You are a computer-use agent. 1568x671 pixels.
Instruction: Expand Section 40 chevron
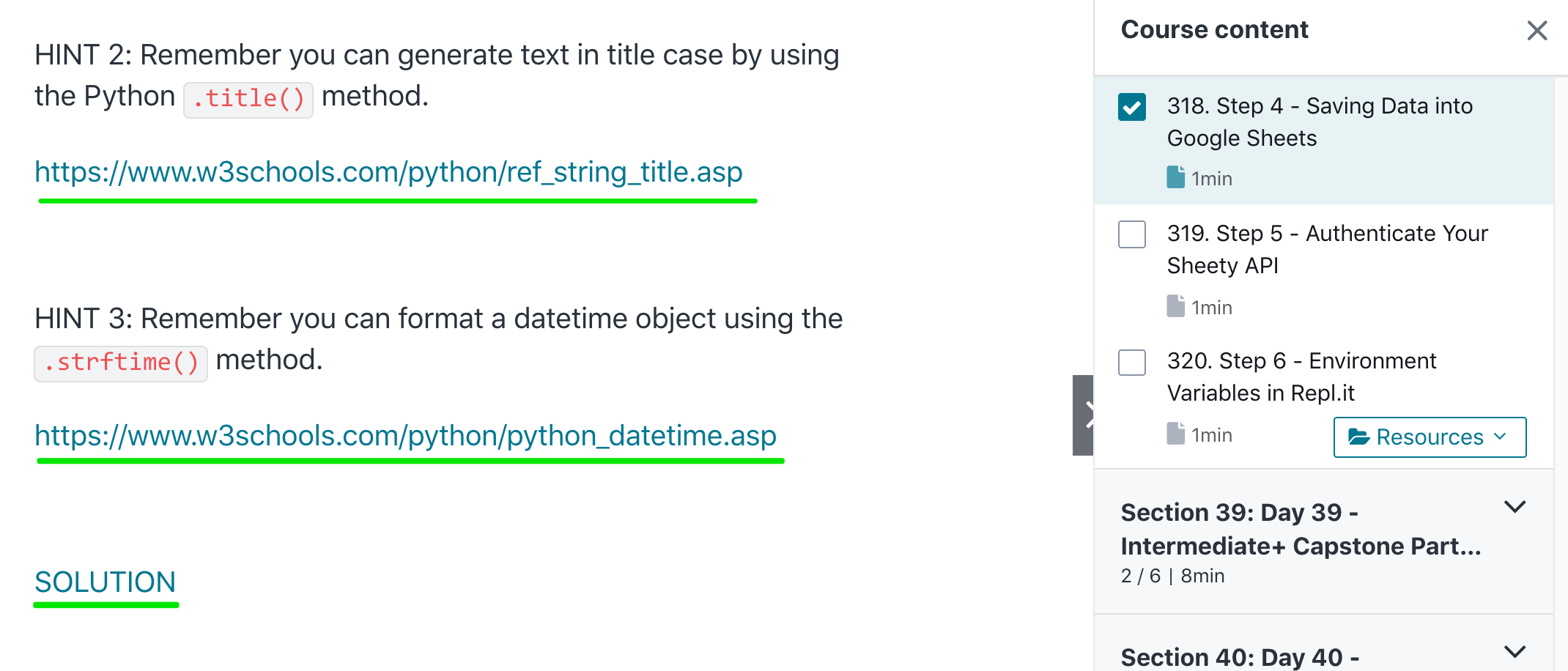(x=1515, y=651)
